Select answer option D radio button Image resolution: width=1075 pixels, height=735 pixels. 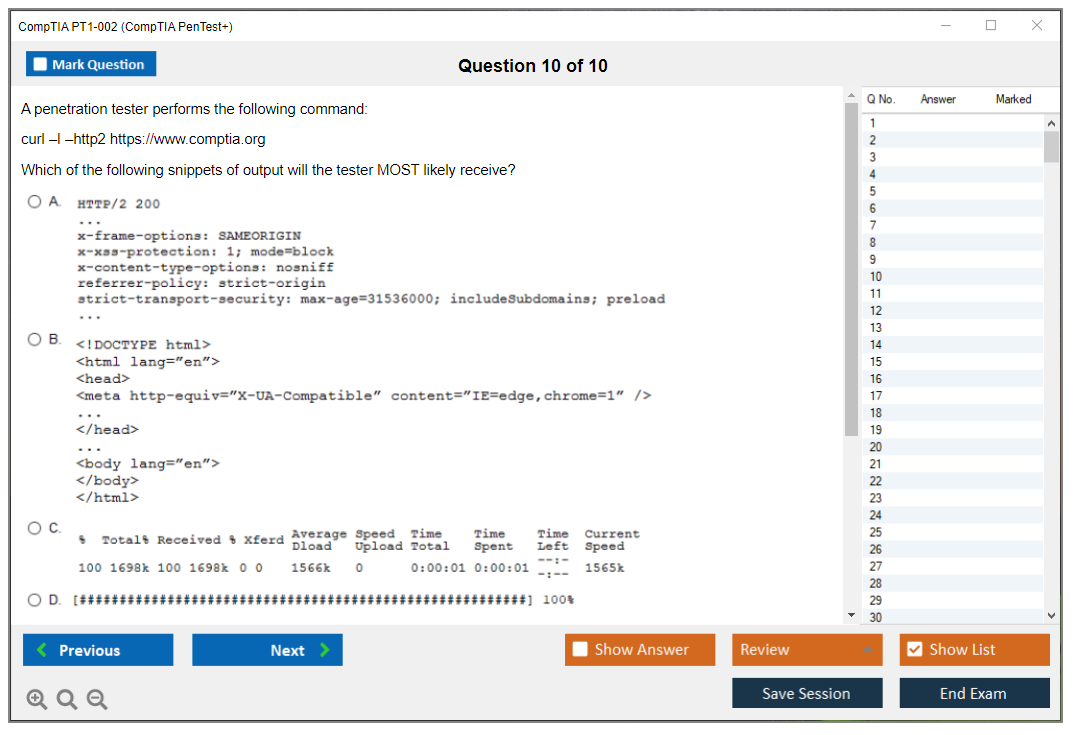pos(35,599)
